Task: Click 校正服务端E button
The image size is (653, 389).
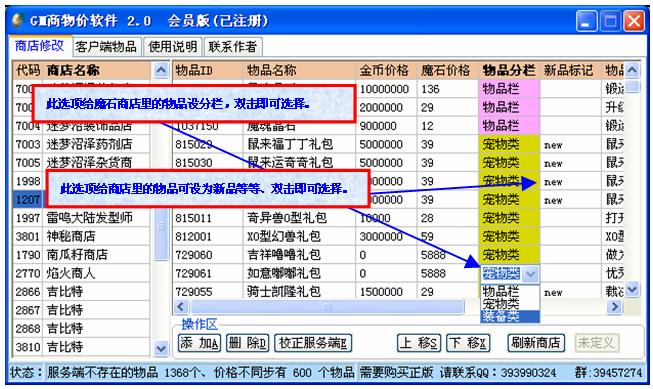Action: point(313,343)
